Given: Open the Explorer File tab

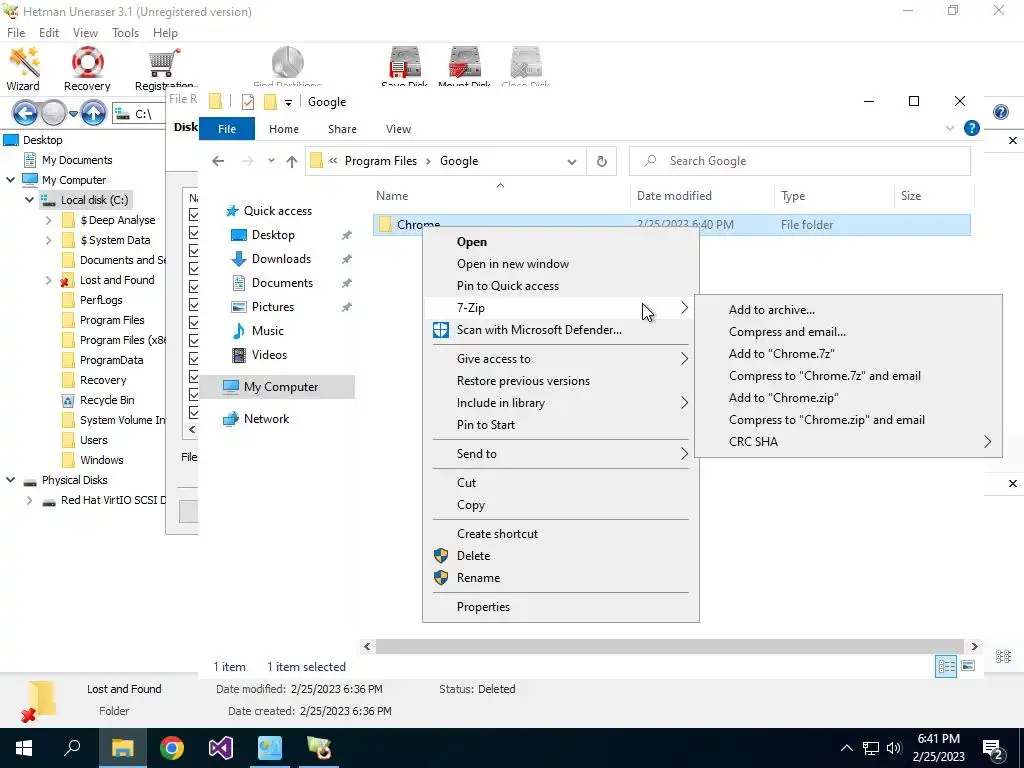Looking at the screenshot, I should pyautogui.click(x=227, y=129).
